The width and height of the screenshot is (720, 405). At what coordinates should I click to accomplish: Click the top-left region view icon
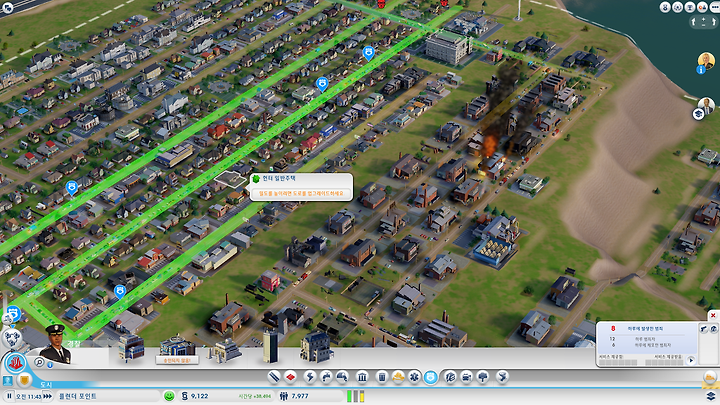coord(8,7)
